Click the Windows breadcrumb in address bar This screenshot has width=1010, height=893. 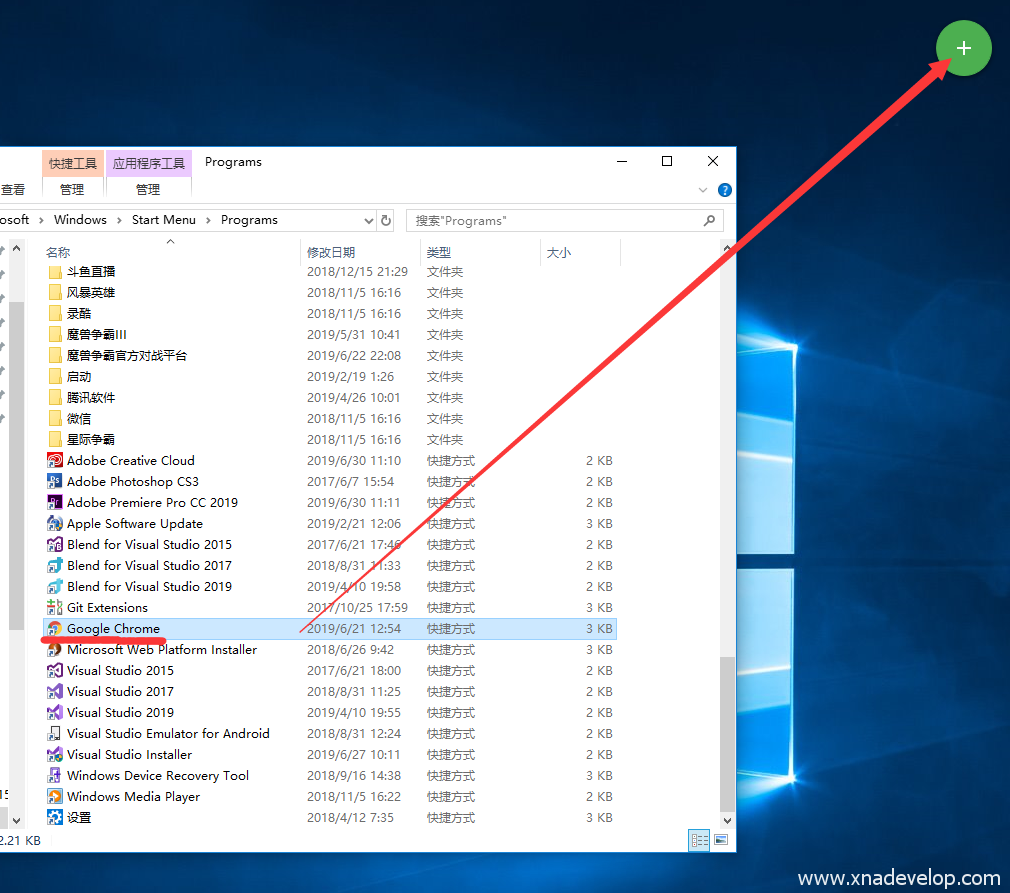[80, 220]
